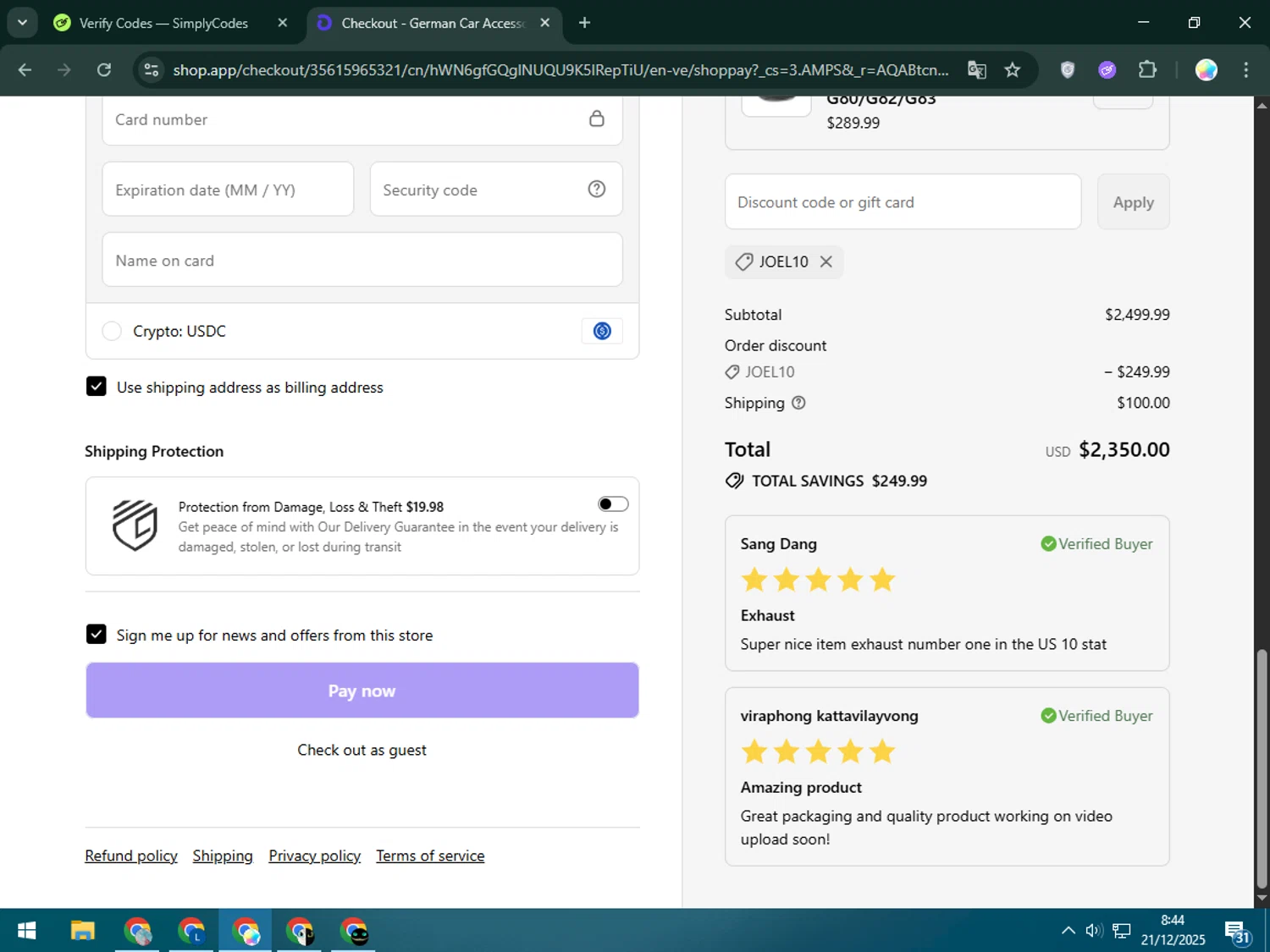The height and width of the screenshot is (952, 1270).
Task: Click the Name on card field
Action: pyautogui.click(x=362, y=260)
